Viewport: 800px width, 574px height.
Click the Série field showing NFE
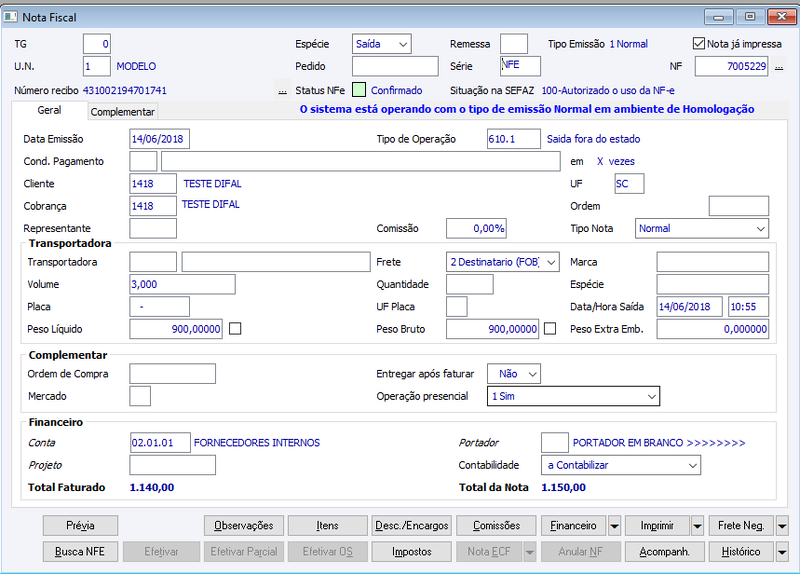coord(520,66)
